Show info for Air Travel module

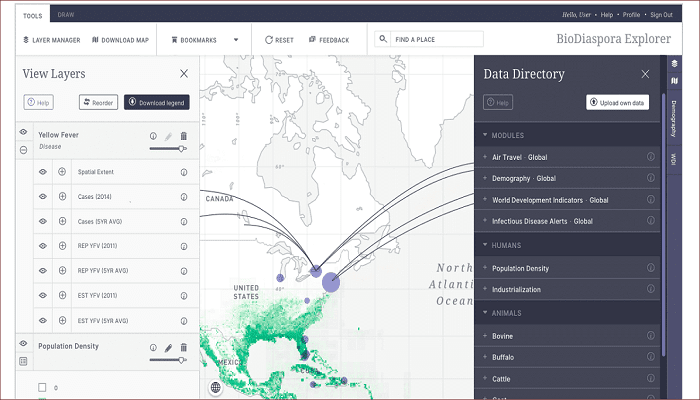click(650, 157)
